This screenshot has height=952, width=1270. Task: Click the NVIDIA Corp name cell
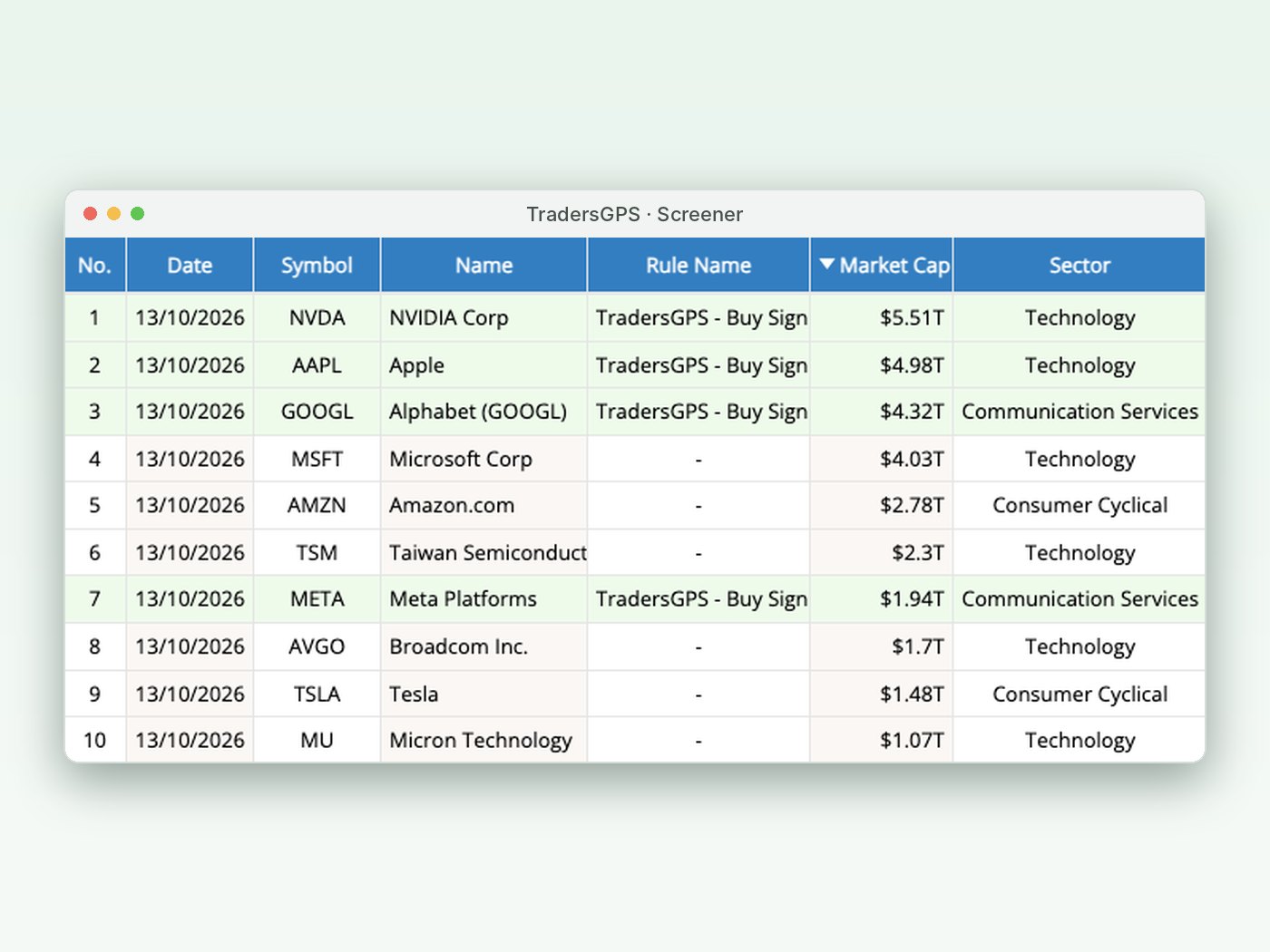coord(484,317)
